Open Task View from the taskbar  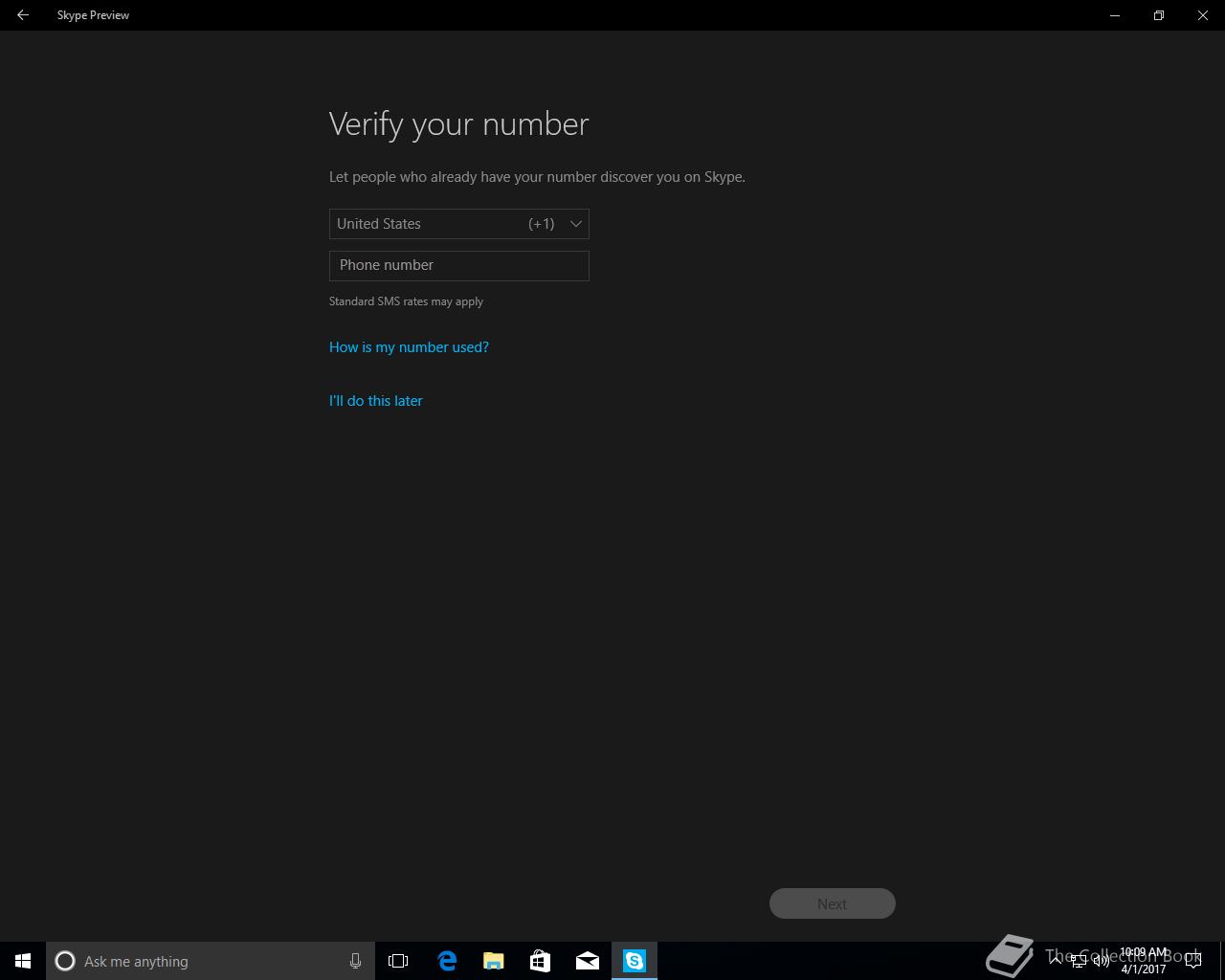(398, 961)
